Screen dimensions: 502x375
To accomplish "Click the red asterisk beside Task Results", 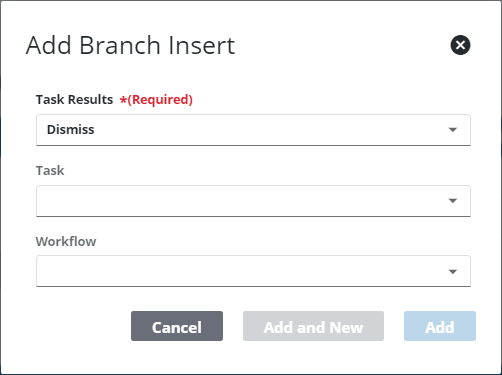I will (x=123, y=100).
